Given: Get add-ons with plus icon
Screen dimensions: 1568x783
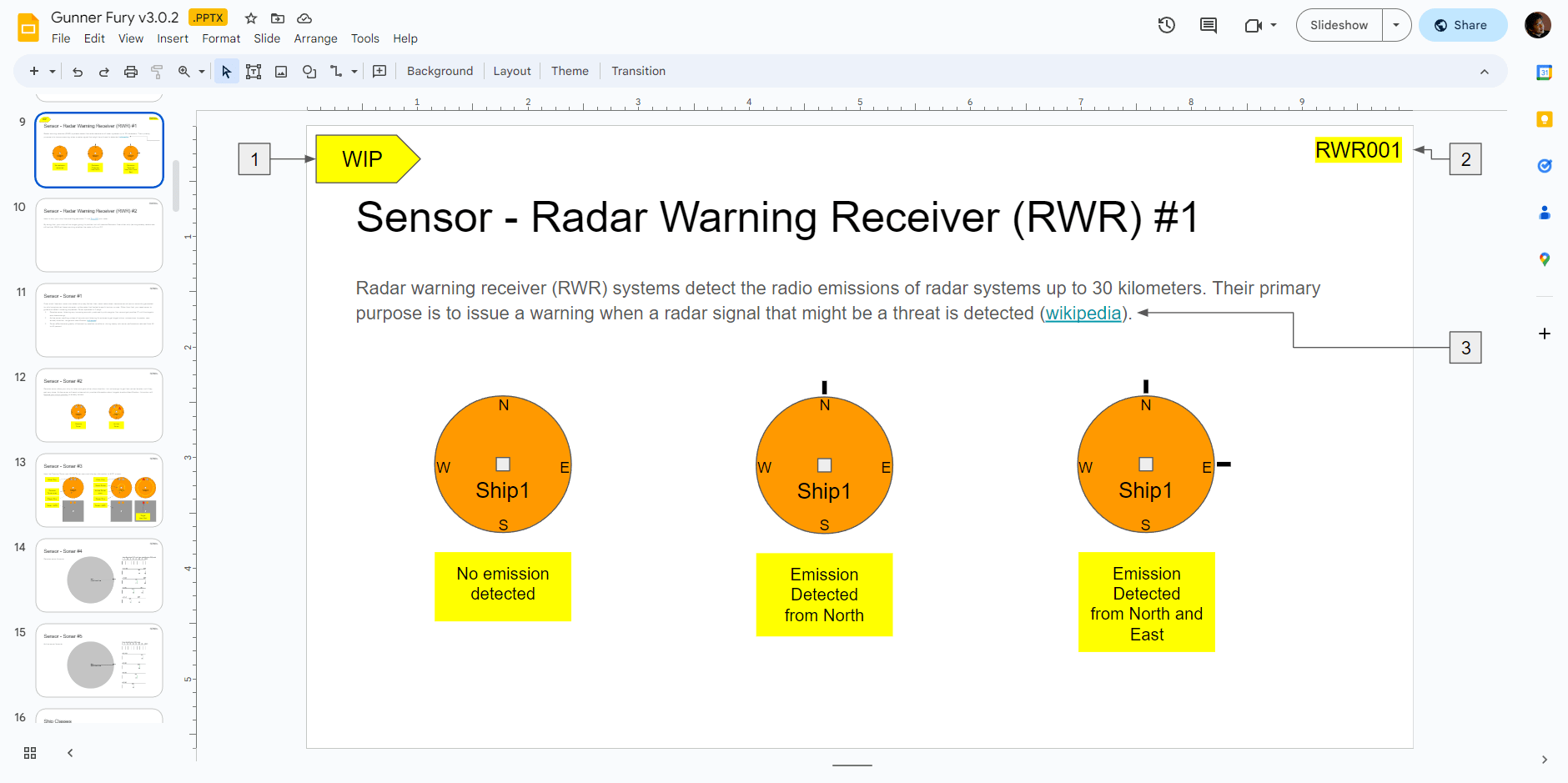Looking at the screenshot, I should (1545, 334).
